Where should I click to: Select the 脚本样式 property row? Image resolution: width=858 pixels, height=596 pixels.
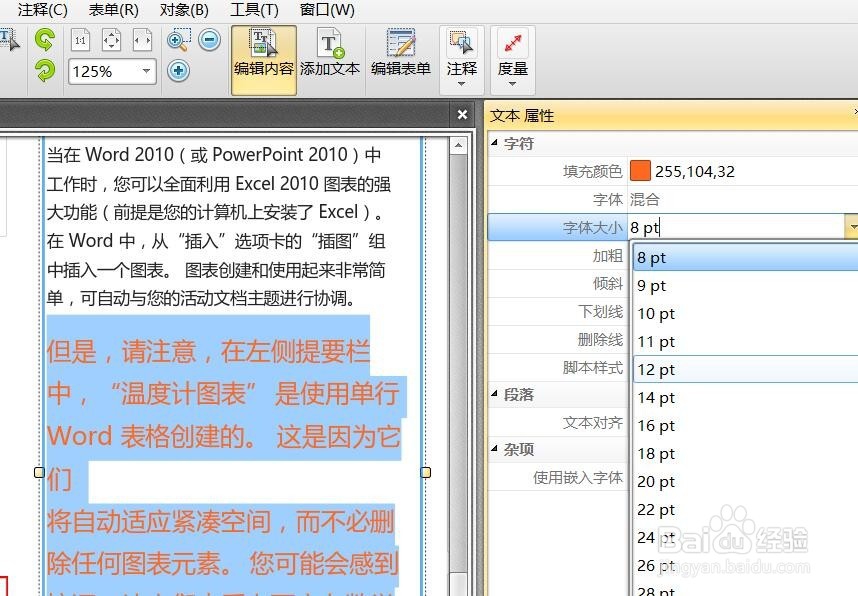[558, 367]
